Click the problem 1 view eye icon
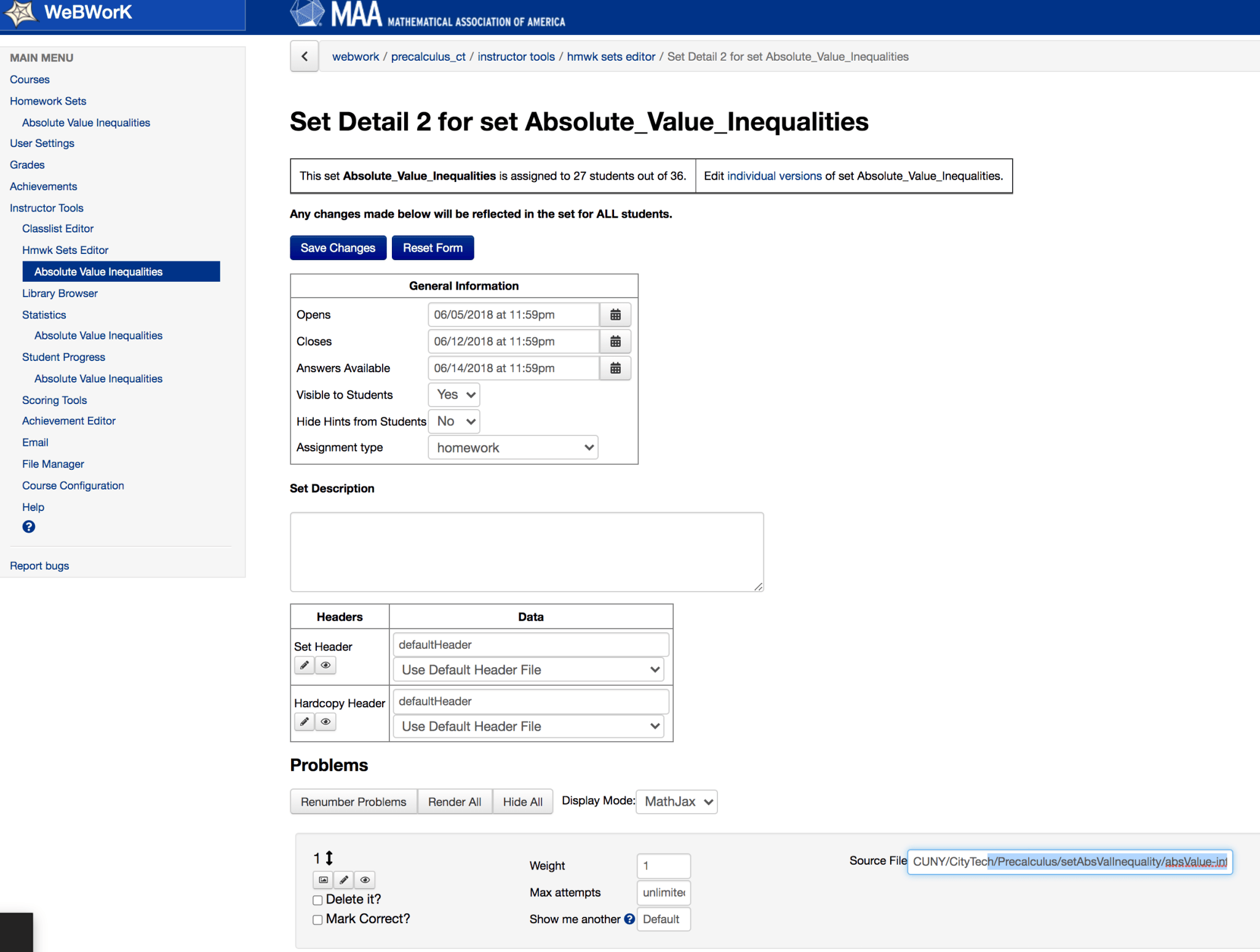This screenshot has height=952, width=1260. 365,880
